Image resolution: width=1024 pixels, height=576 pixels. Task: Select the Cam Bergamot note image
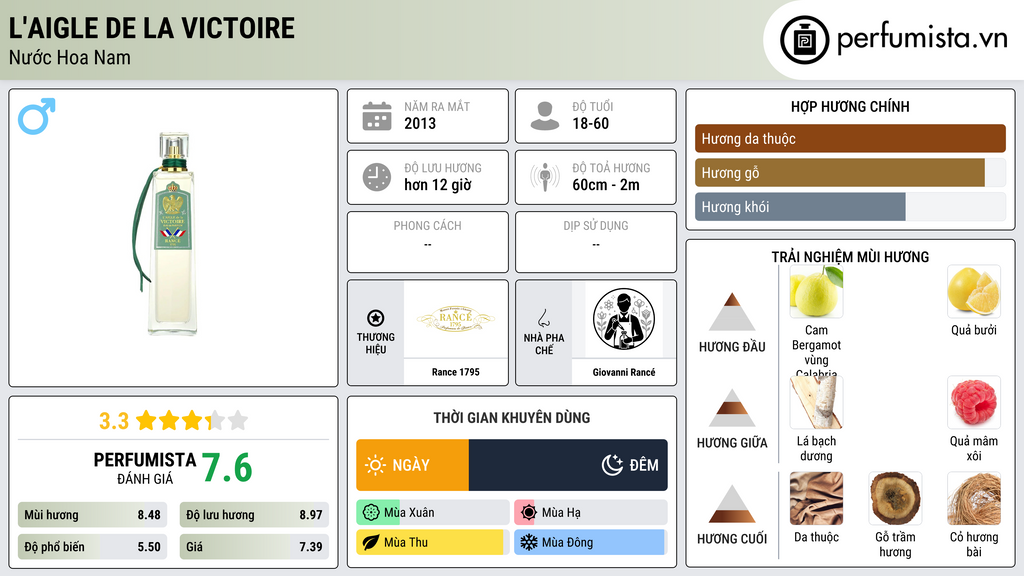pos(816,292)
